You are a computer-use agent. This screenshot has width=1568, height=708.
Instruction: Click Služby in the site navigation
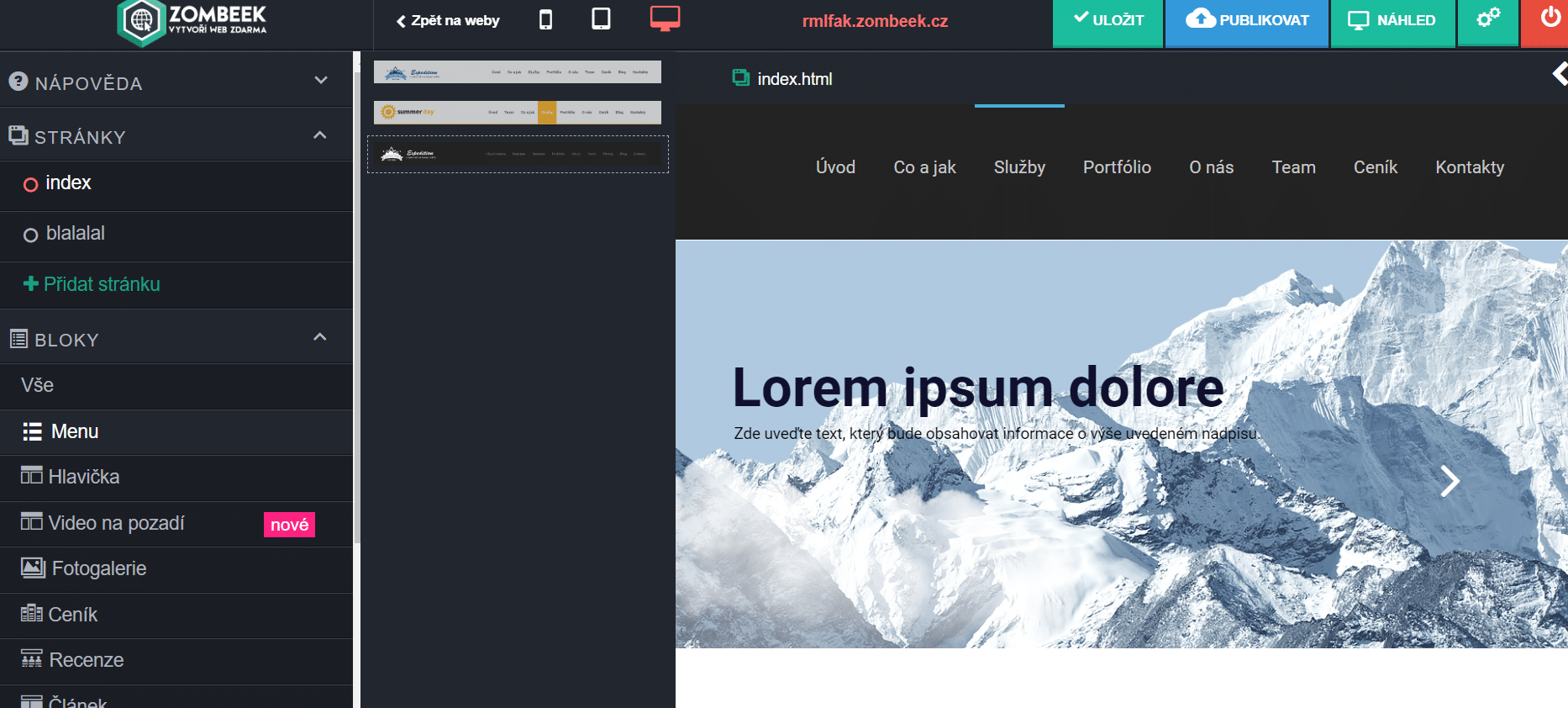pos(1019,167)
